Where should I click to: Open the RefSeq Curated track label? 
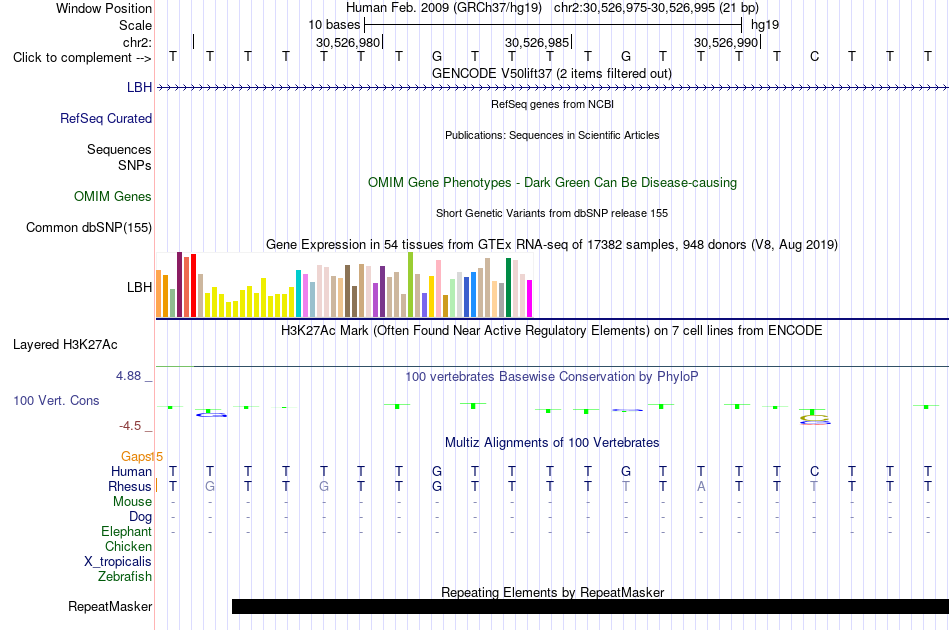(x=105, y=118)
